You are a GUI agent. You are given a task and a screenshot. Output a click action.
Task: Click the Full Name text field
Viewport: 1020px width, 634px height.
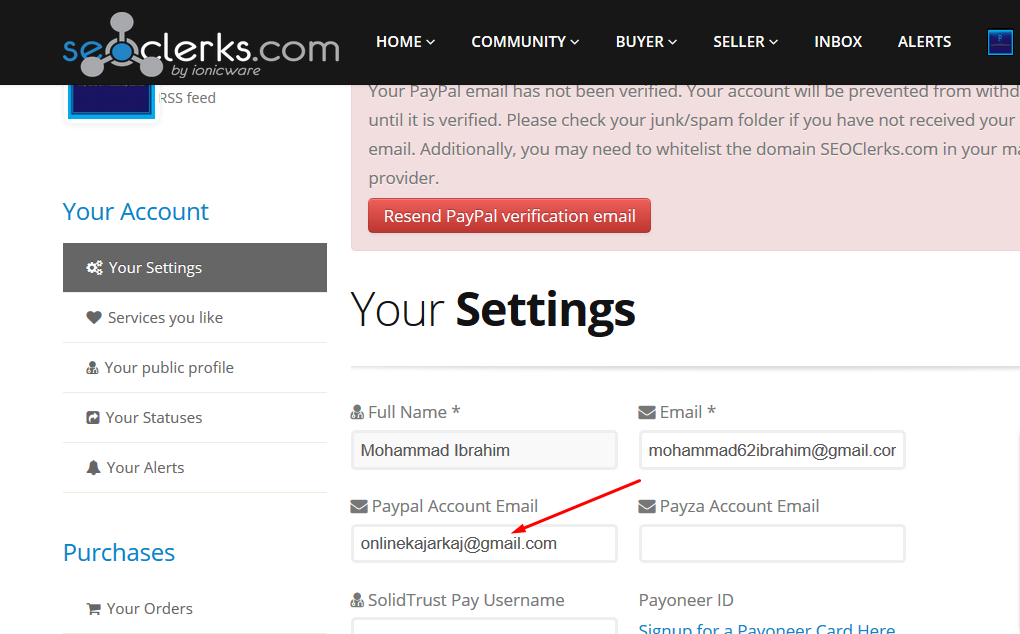coord(484,450)
